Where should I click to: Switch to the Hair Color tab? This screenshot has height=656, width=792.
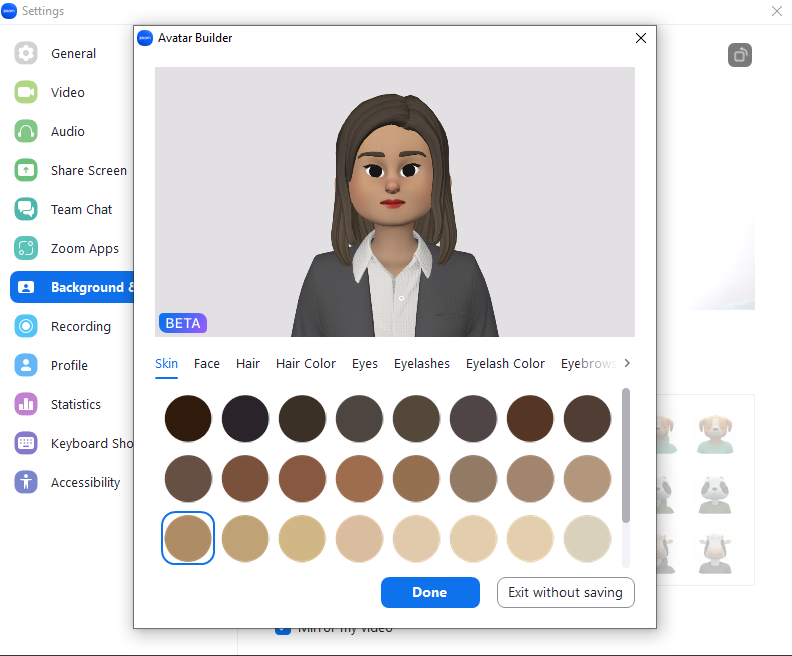[x=306, y=364]
